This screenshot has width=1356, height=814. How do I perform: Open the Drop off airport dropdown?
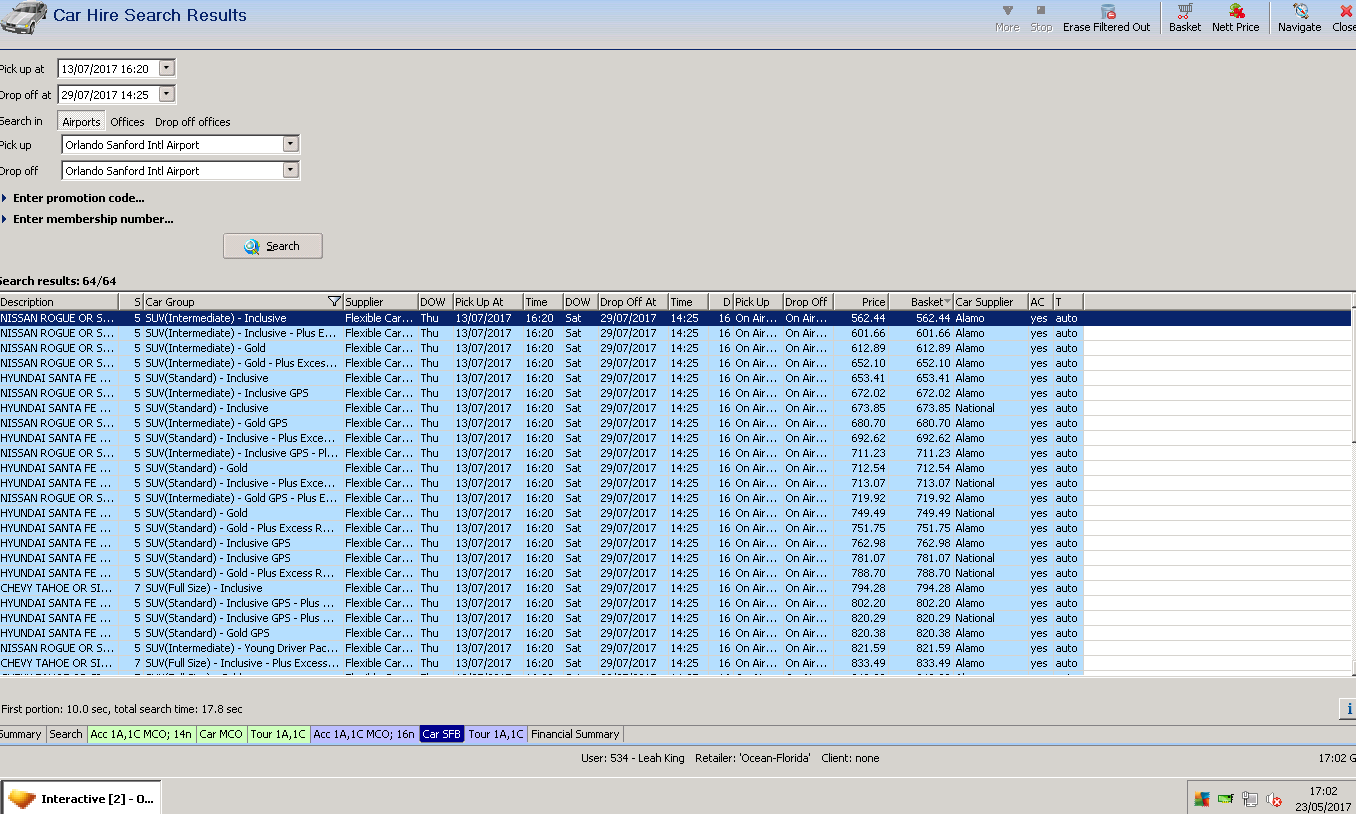tap(290, 170)
